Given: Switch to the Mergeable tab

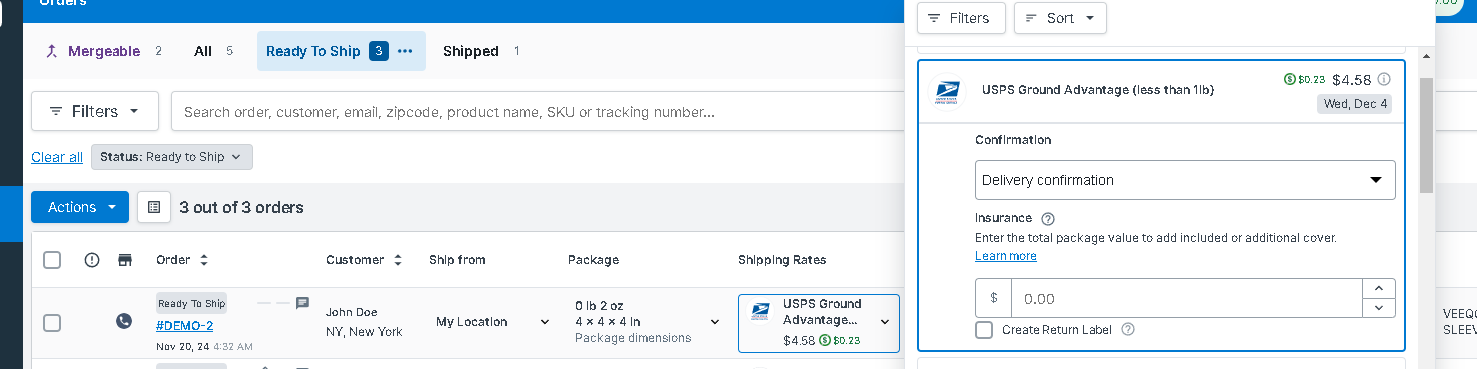Looking at the screenshot, I should tap(104, 51).
